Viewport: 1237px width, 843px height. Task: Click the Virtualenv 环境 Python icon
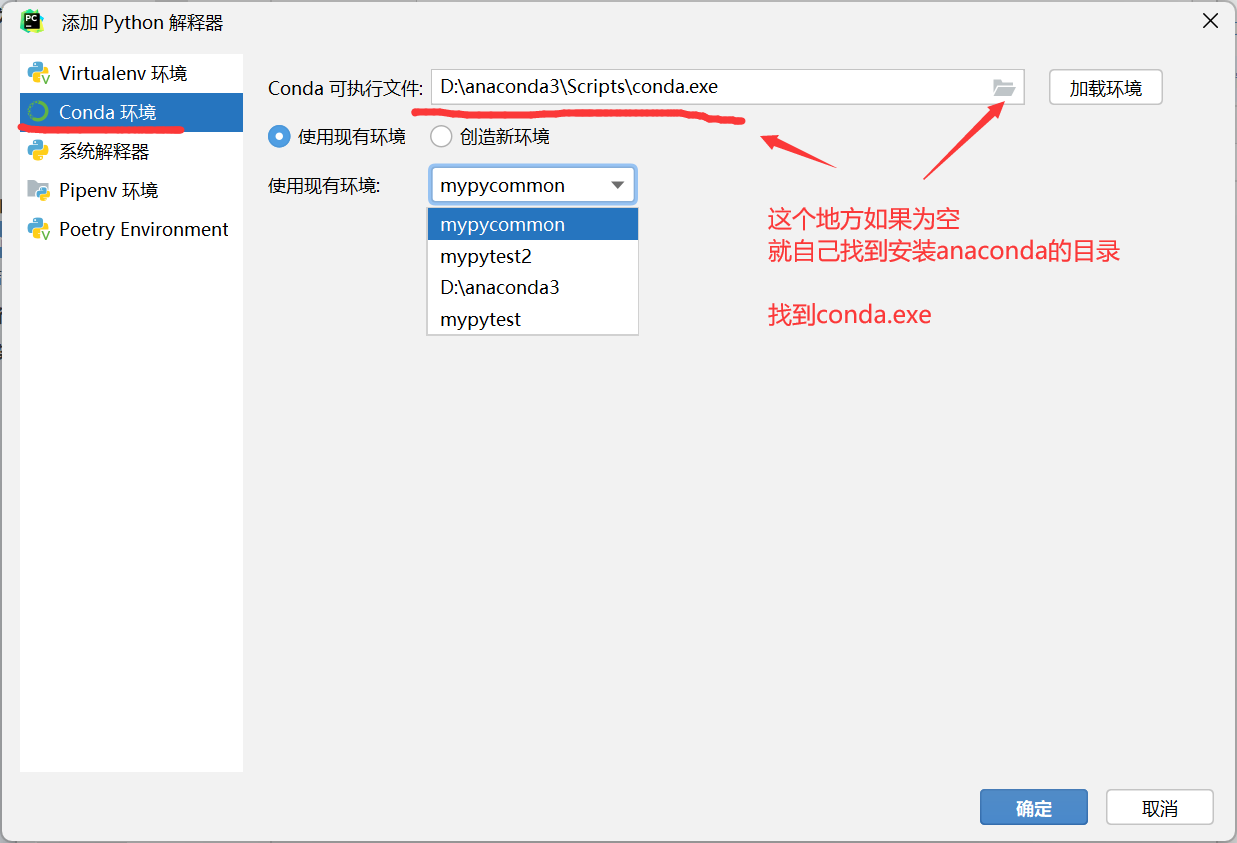[39, 73]
